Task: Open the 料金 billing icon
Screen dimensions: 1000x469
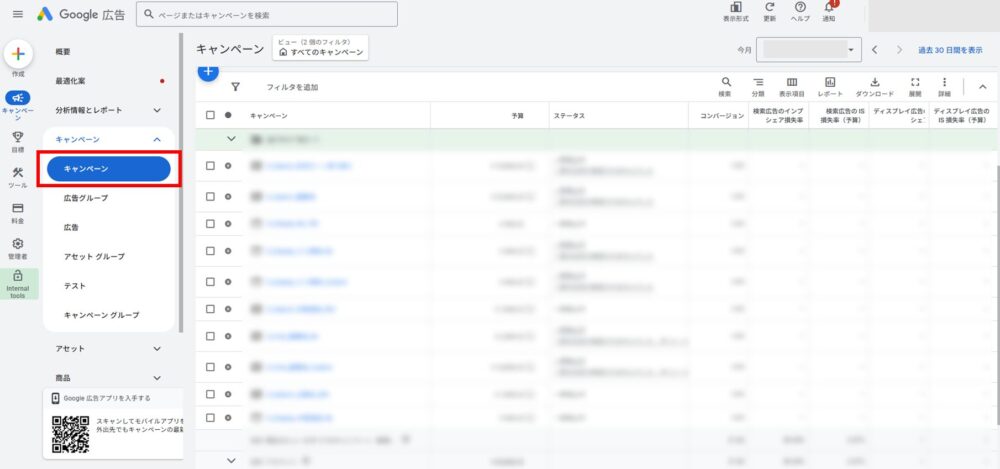Action: (x=18, y=209)
